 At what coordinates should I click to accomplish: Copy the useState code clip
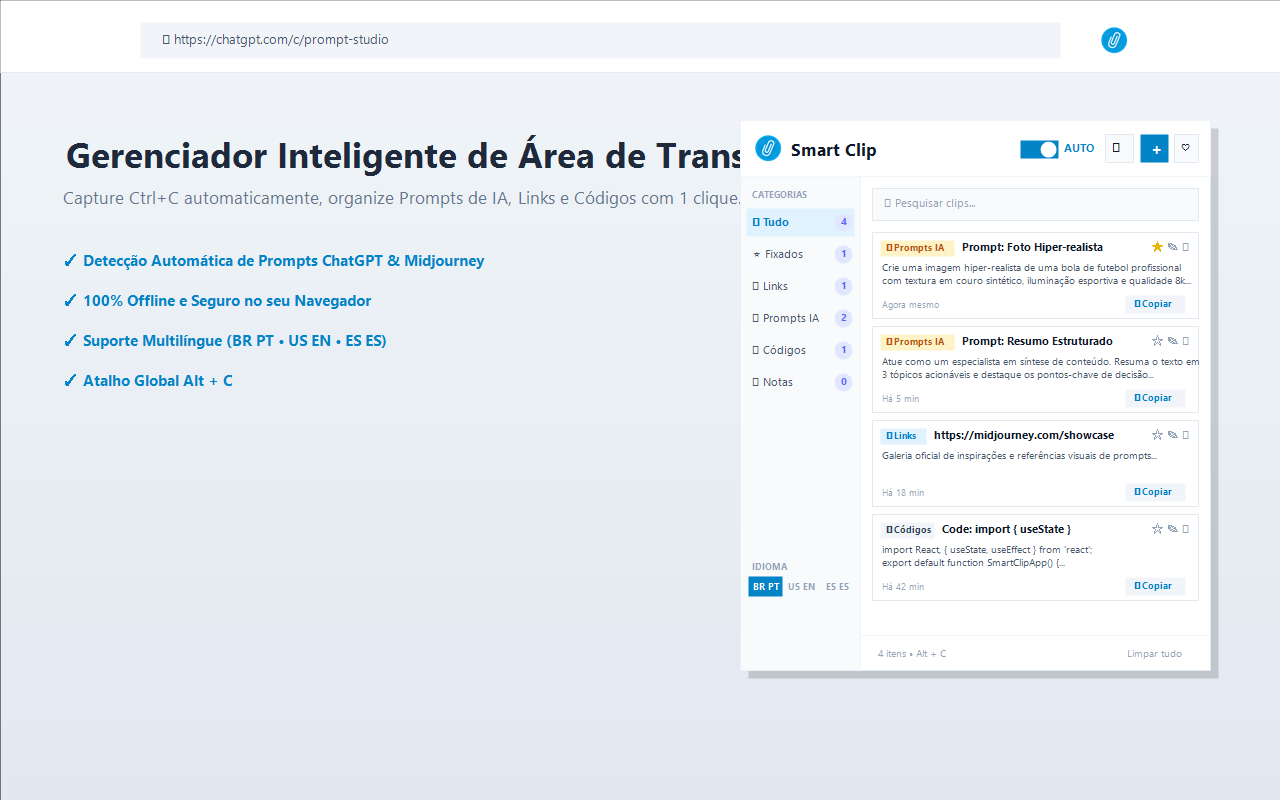point(1155,586)
